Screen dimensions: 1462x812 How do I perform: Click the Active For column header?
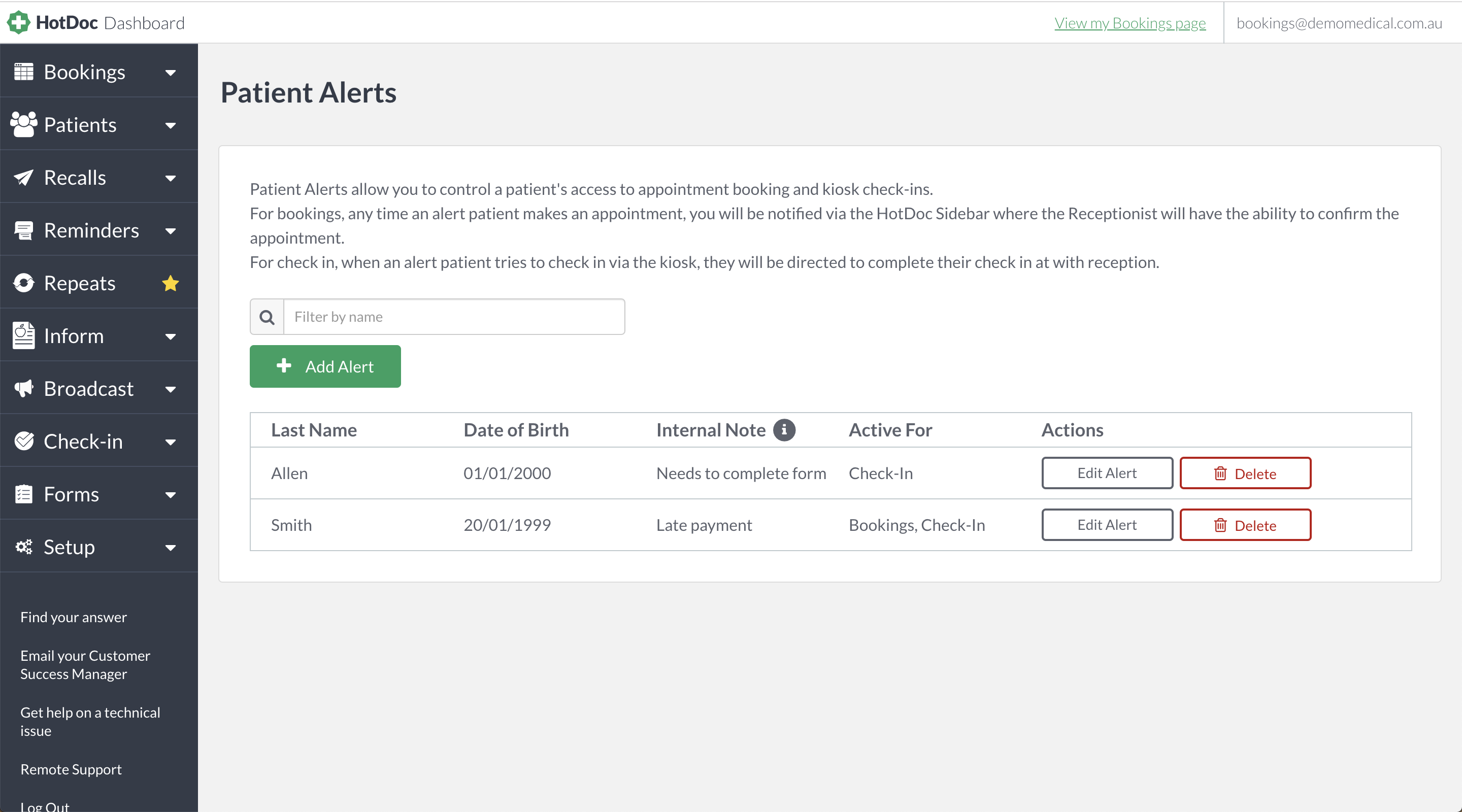click(890, 429)
